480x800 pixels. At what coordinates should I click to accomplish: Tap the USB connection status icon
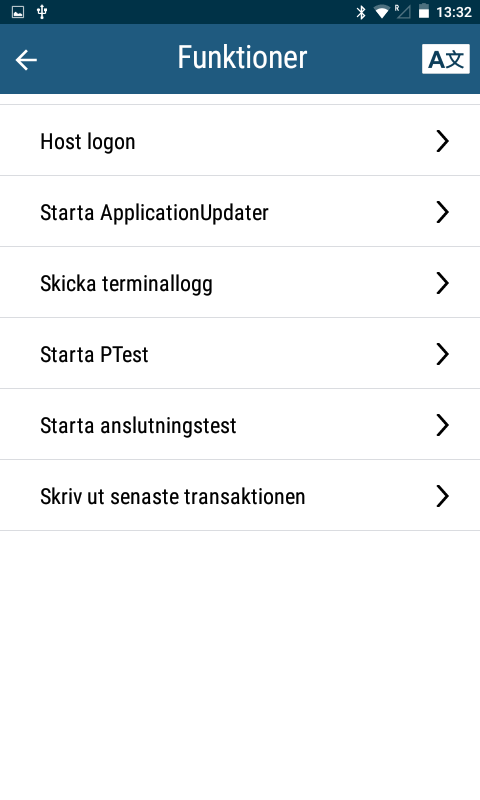pos(42,12)
